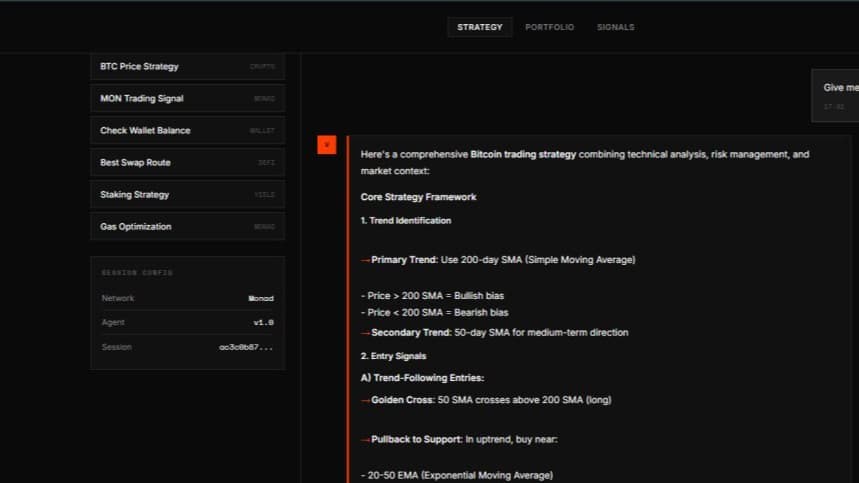Viewport: 859px width, 483px height.
Task: Go to the Signals tab
Action: [x=615, y=27]
